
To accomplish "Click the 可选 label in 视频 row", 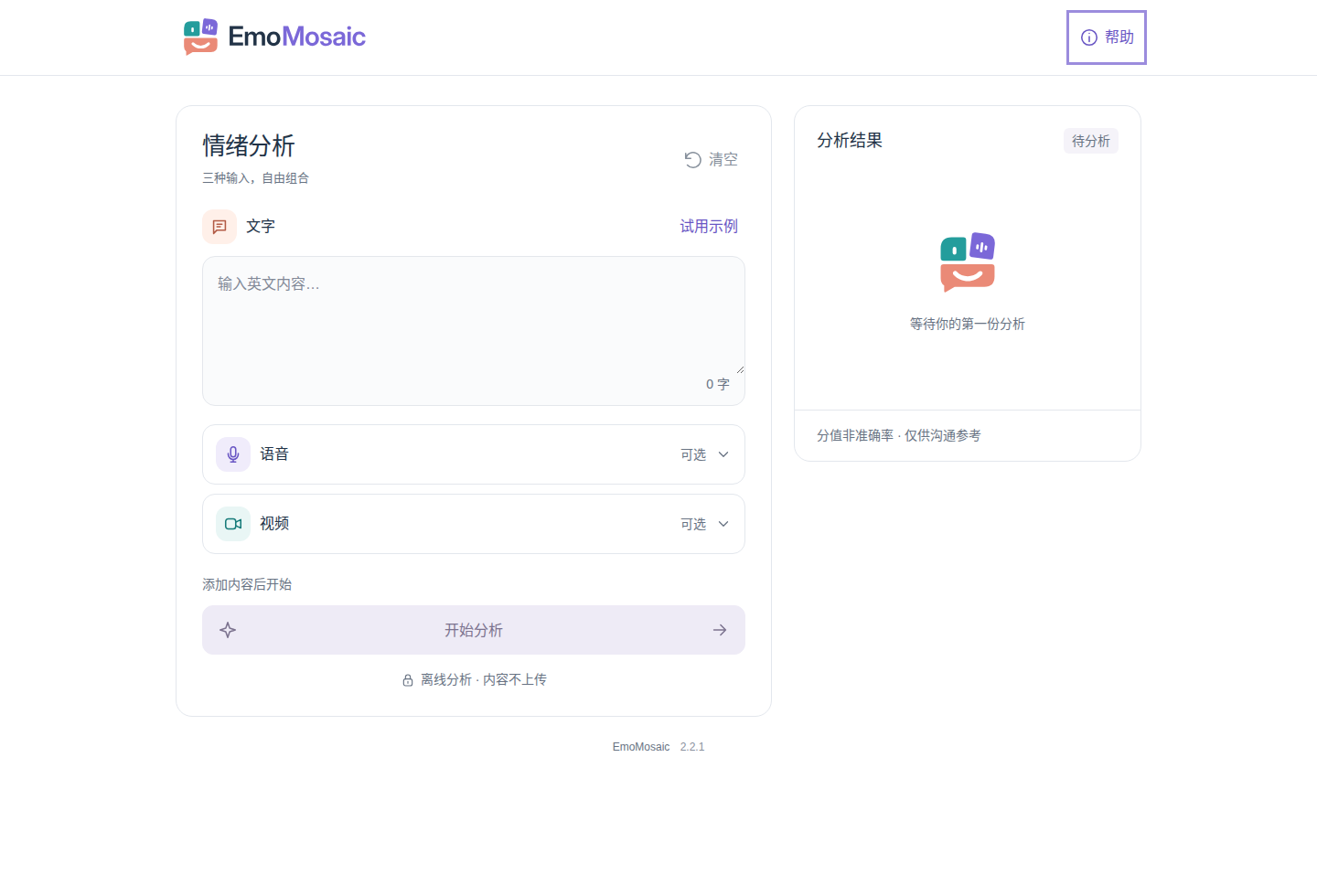I will coord(693,524).
